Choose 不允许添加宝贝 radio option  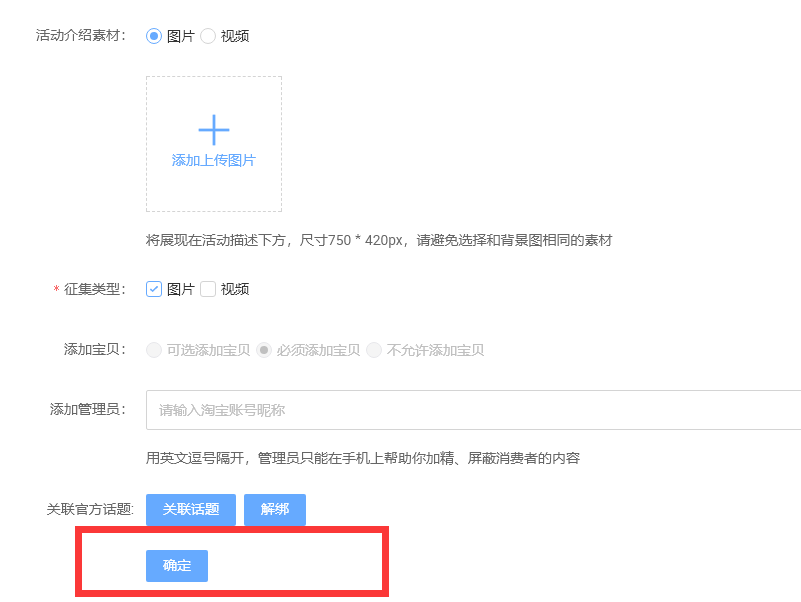pyautogui.click(x=374, y=350)
